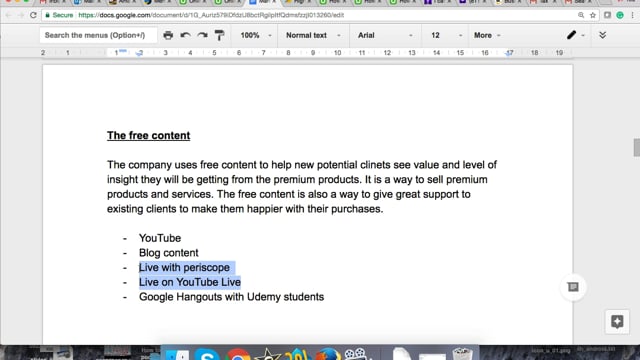The image size is (640, 360).
Task: Switch to the active Google Docs tab
Action: (x=262, y=2)
